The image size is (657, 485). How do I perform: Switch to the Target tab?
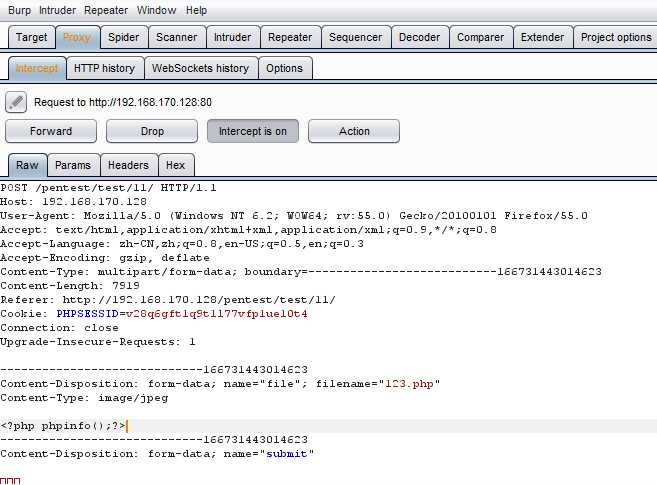[31, 37]
